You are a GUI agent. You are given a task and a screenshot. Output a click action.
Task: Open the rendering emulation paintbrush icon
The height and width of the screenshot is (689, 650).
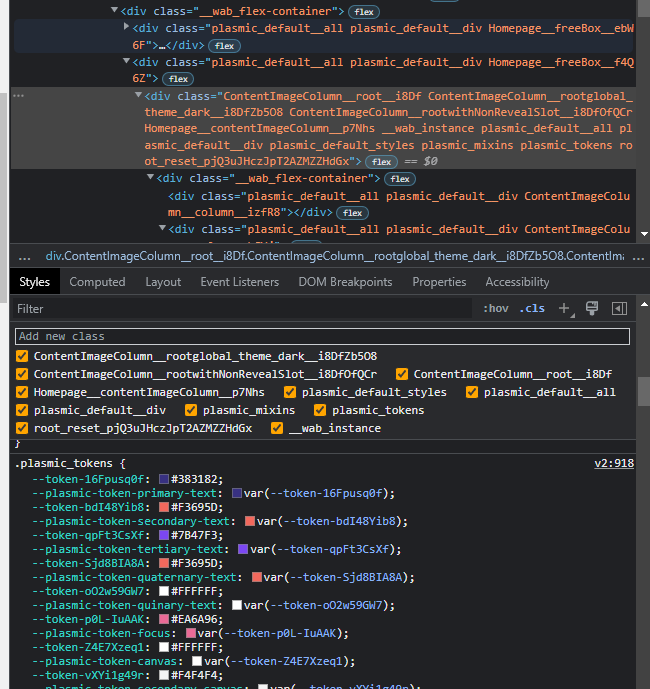tap(592, 308)
